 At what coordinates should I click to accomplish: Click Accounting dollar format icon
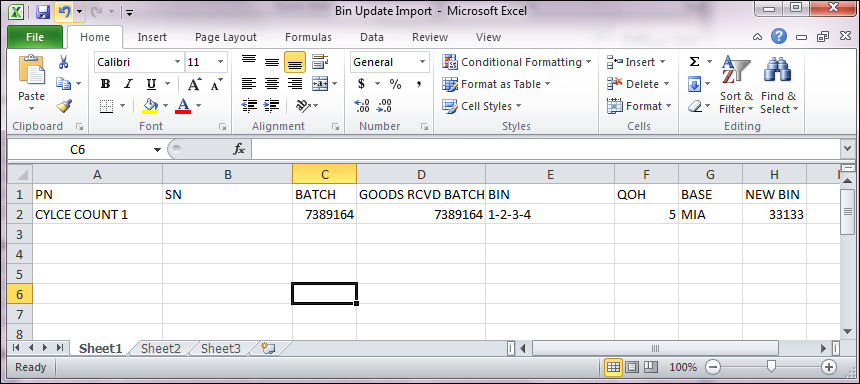tap(361, 84)
